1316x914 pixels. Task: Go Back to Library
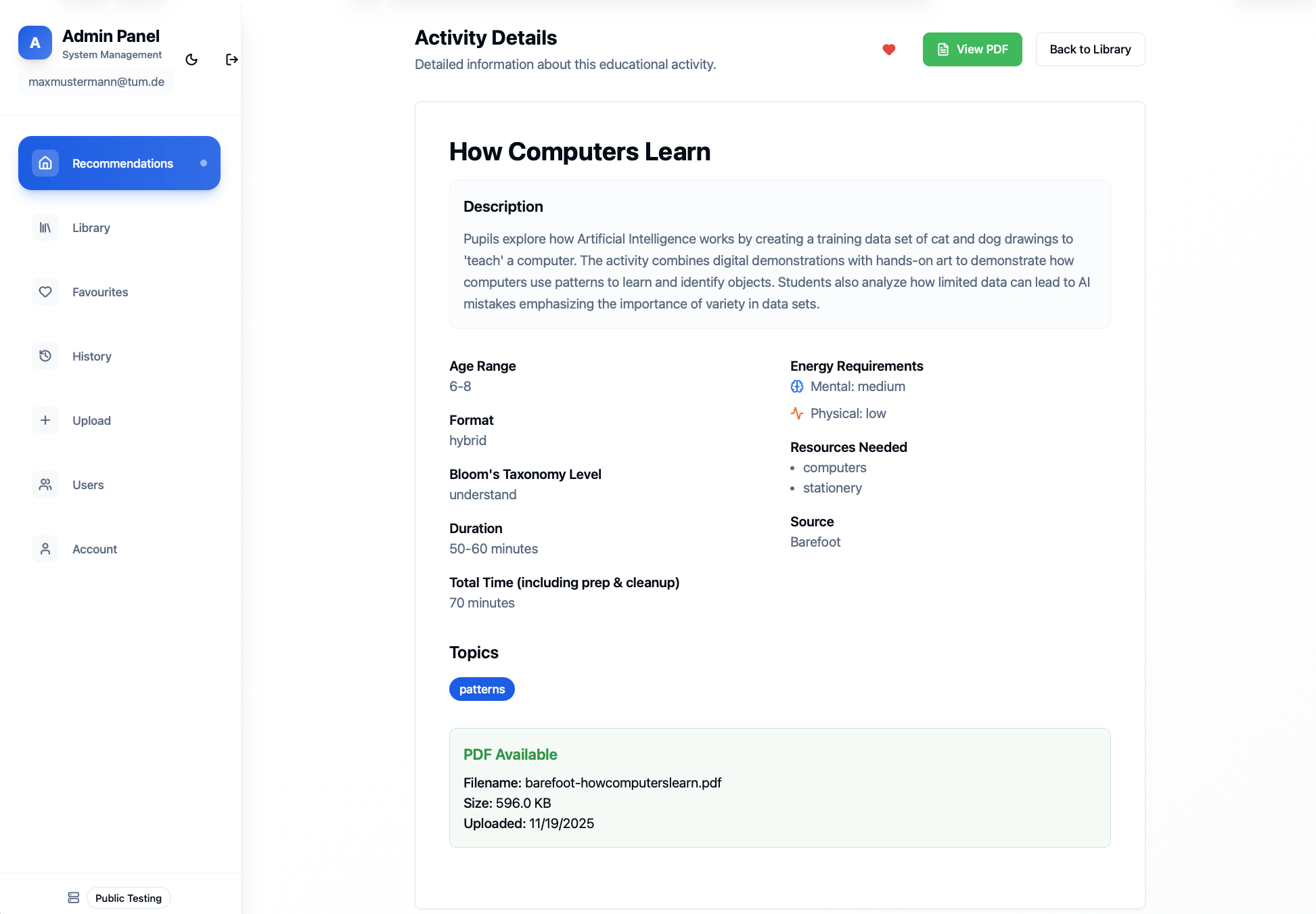(1090, 49)
